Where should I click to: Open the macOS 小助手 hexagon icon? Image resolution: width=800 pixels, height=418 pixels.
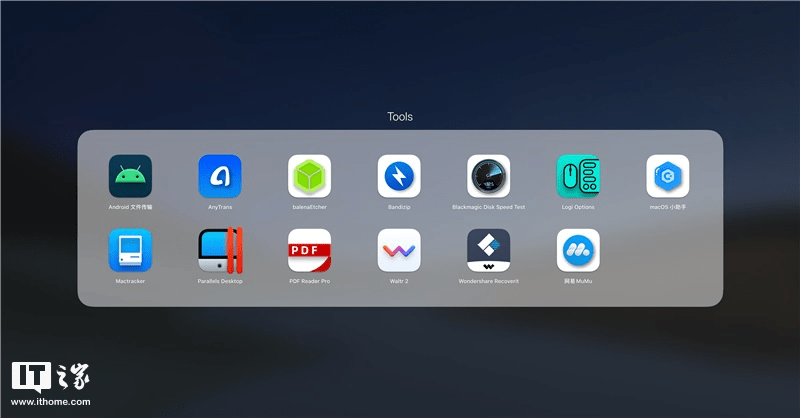coord(667,176)
